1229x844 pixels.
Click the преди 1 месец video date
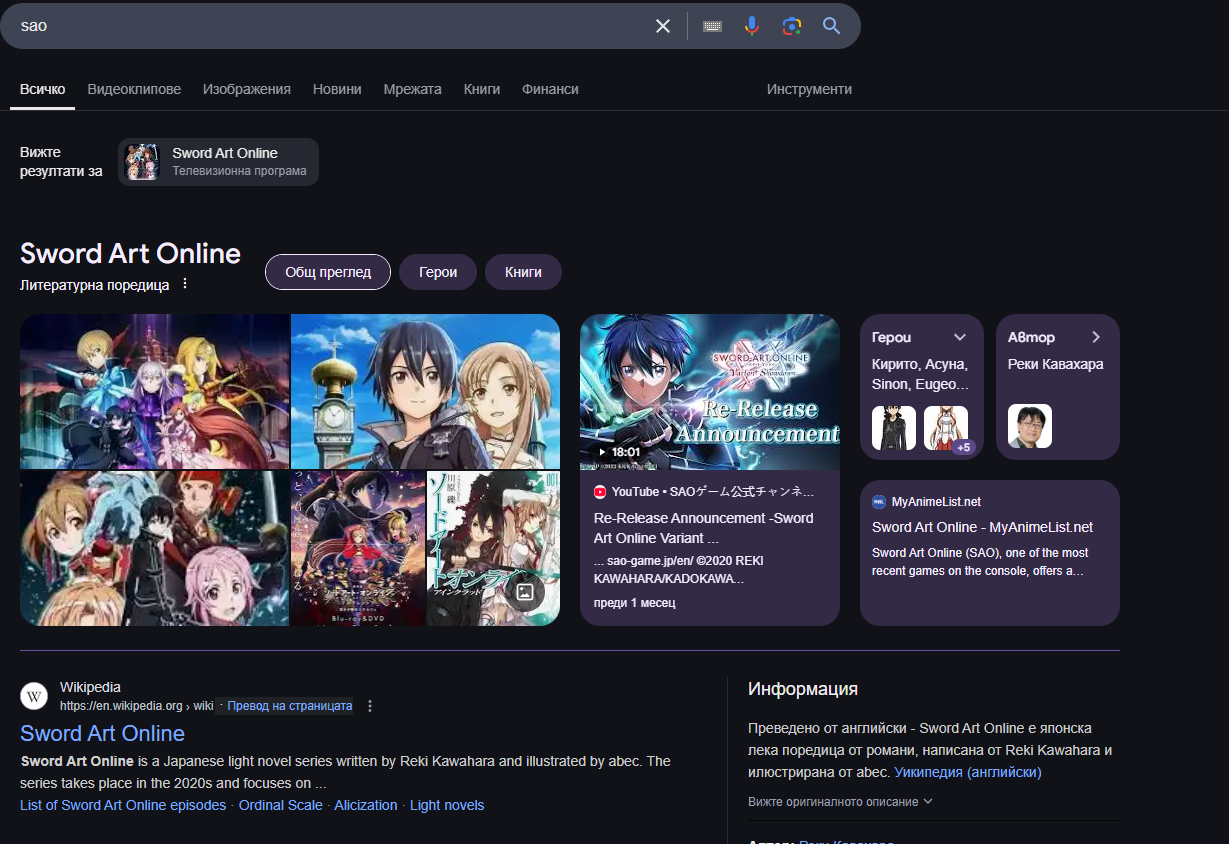coord(635,603)
